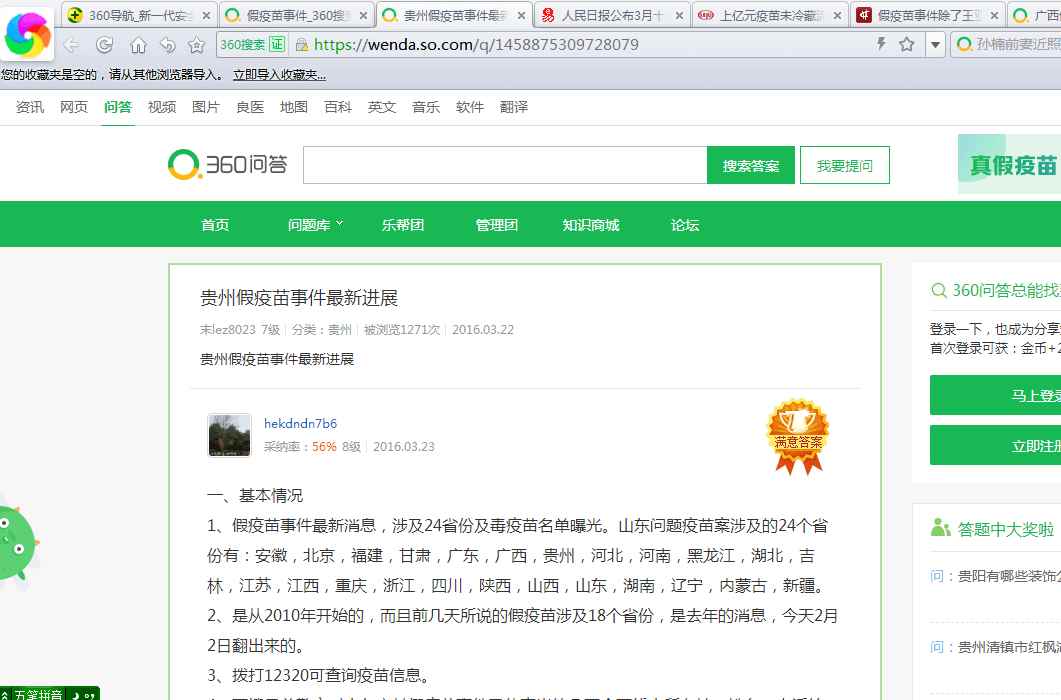The height and width of the screenshot is (700, 1061).
Task: Toggle IME punctuation mode icon
Action: (89, 694)
